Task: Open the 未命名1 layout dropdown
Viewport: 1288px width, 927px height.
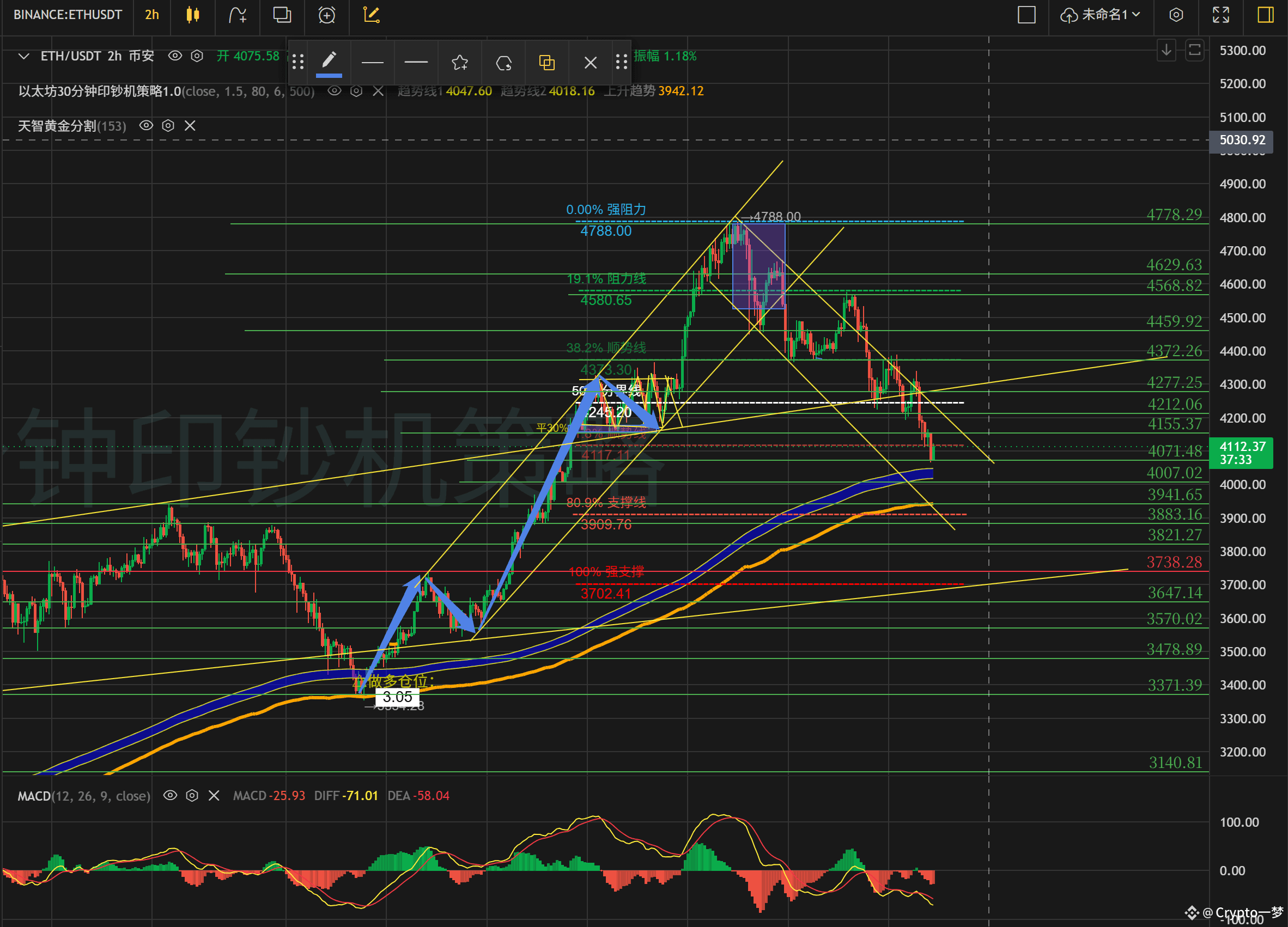Action: (x=1100, y=15)
